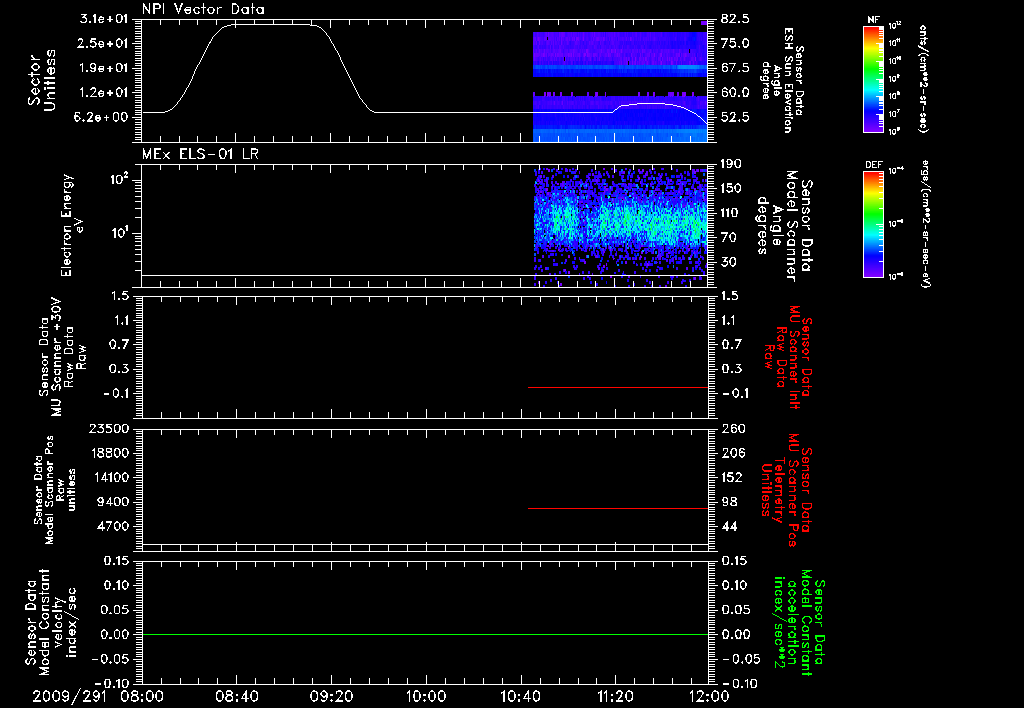The height and width of the screenshot is (708, 1024).
Task: Click the green 'Model Constant acceleration' label
Action: pyautogui.click(x=799, y=623)
